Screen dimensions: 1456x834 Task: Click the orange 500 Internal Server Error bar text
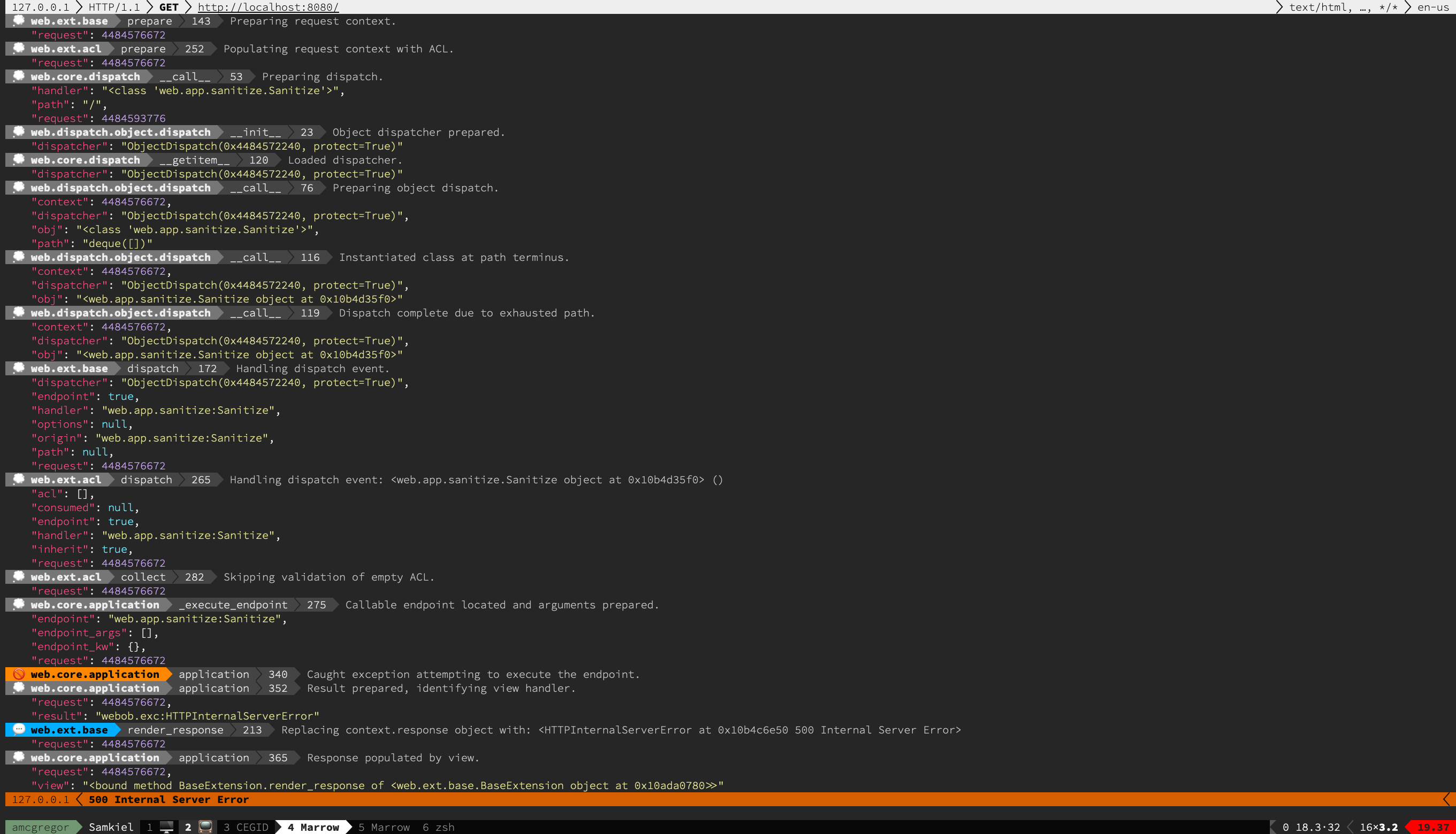168,799
